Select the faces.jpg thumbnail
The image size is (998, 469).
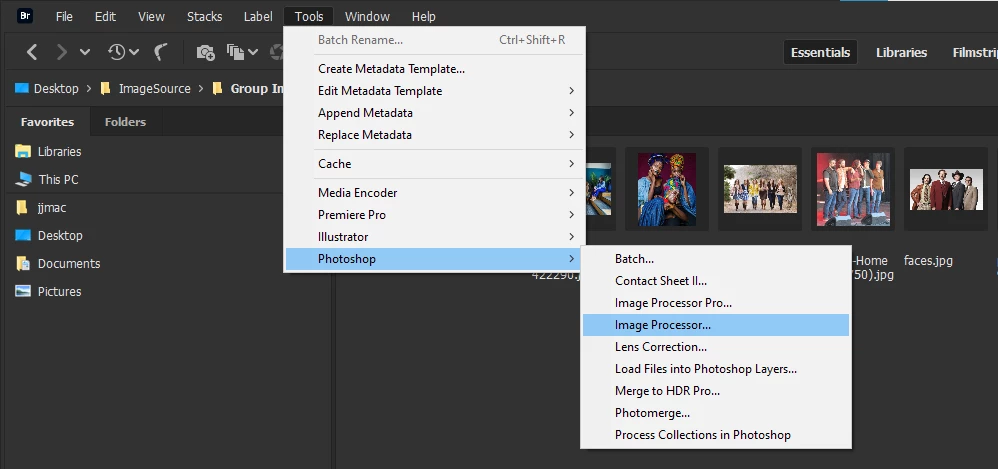point(946,189)
